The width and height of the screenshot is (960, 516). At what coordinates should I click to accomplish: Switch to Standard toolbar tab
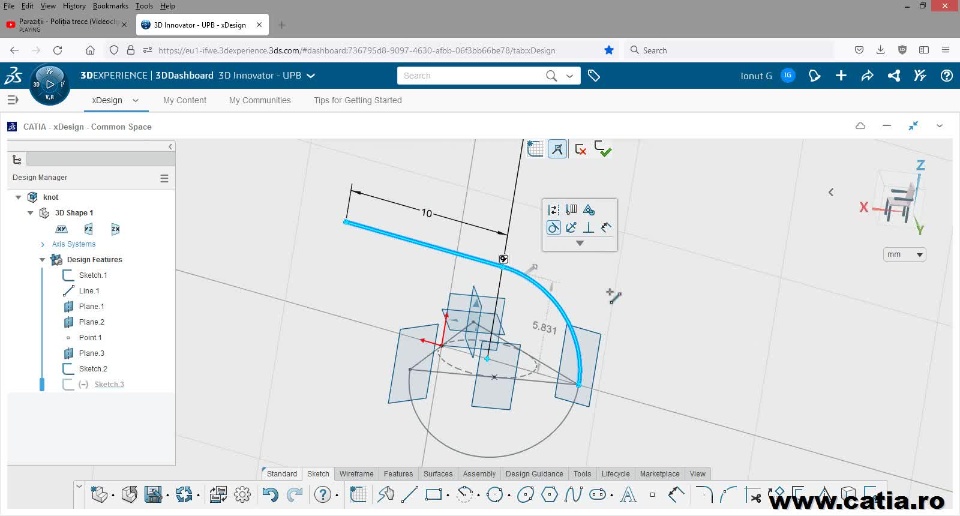(282, 474)
